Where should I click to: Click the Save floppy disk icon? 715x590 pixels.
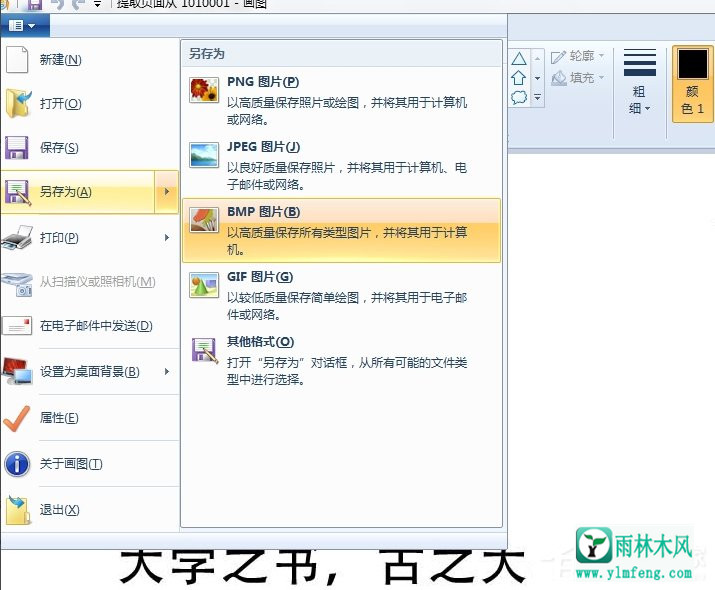coord(17,148)
